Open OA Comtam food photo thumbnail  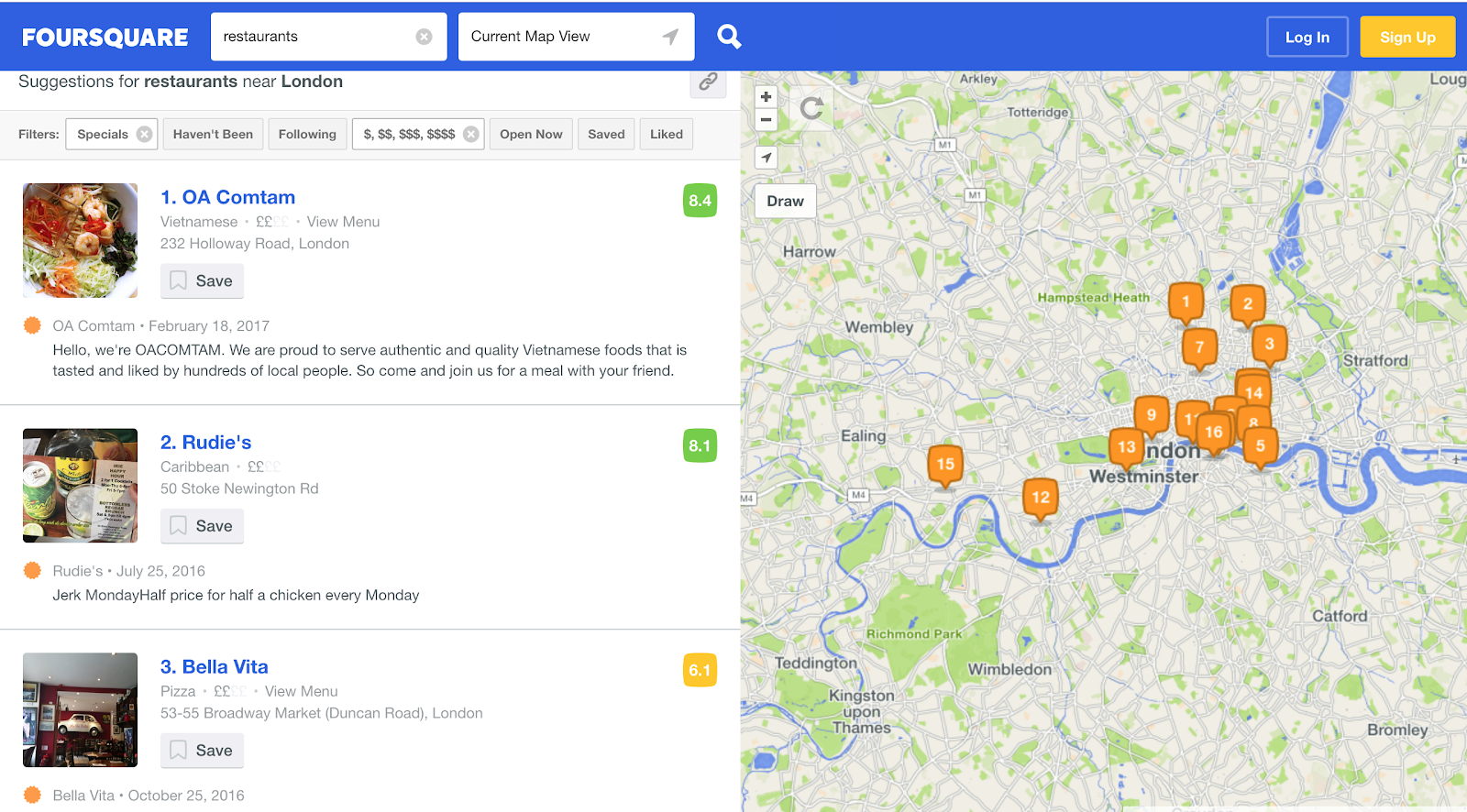pyautogui.click(x=80, y=240)
